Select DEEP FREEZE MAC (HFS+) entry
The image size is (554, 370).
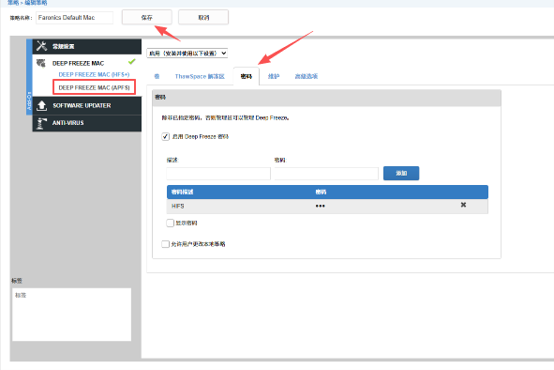pyautogui.click(x=94, y=75)
